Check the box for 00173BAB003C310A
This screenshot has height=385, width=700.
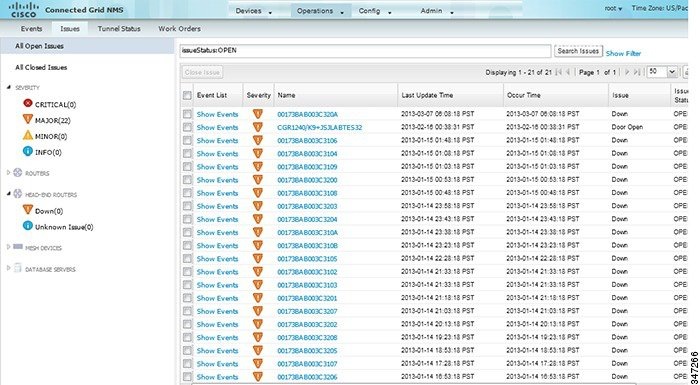(x=187, y=232)
